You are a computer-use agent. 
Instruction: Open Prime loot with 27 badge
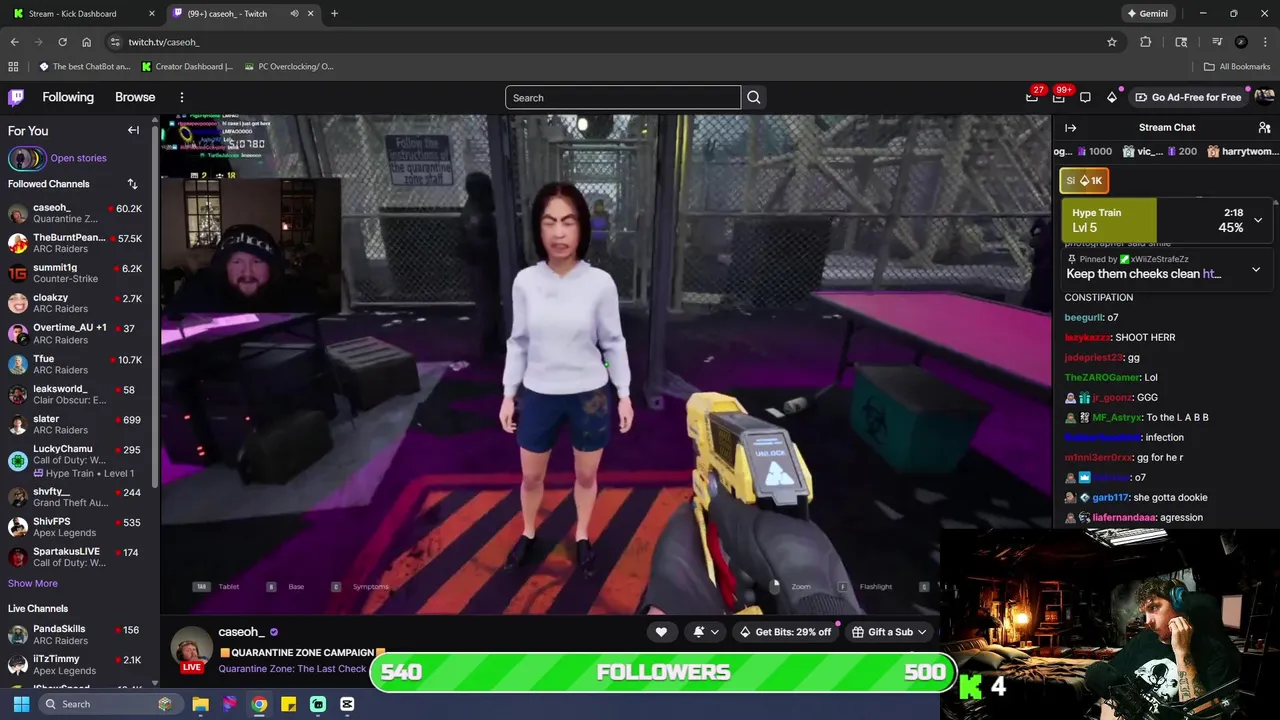coord(1032,97)
